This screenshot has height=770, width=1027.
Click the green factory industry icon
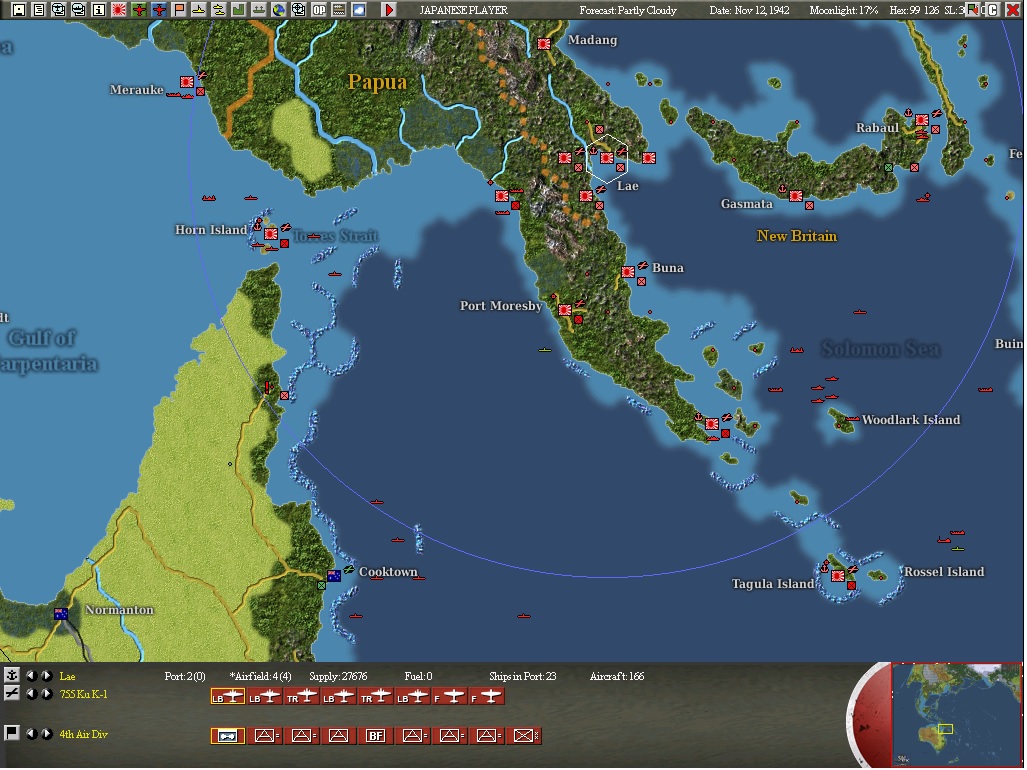coord(238,10)
